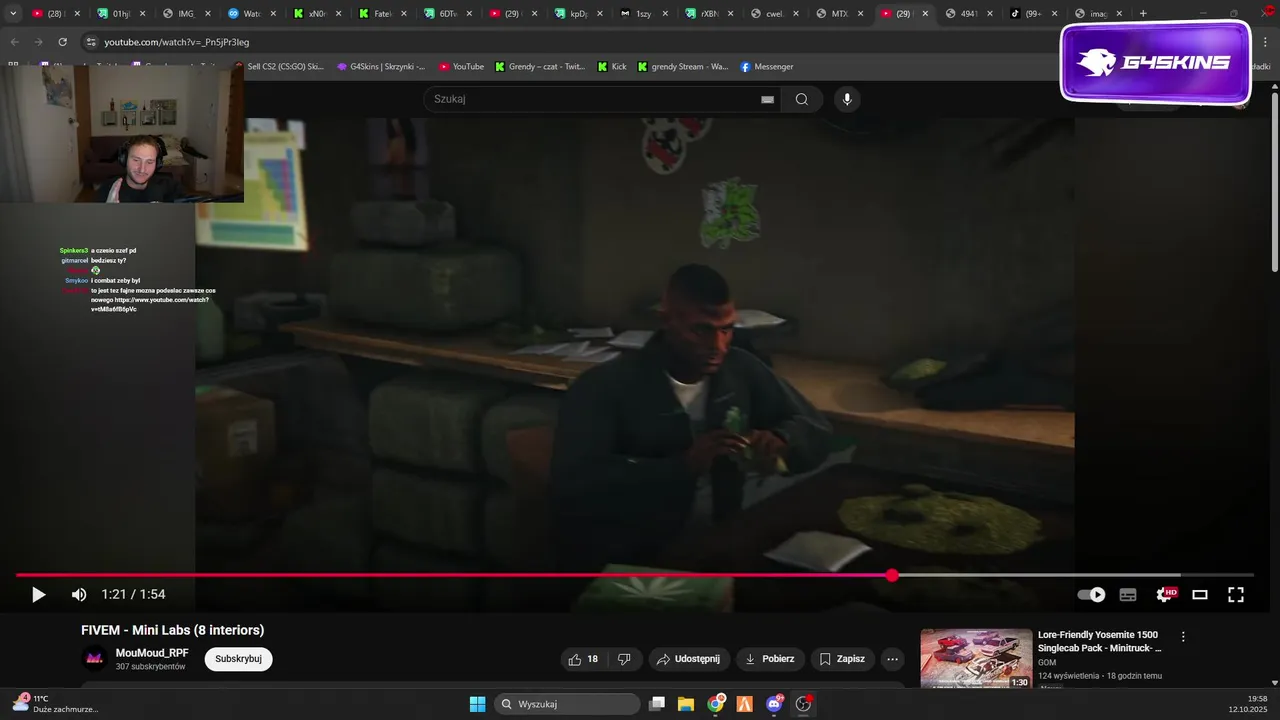Open the Messenger bookmark
The height and width of the screenshot is (720, 1280).
coord(767,67)
